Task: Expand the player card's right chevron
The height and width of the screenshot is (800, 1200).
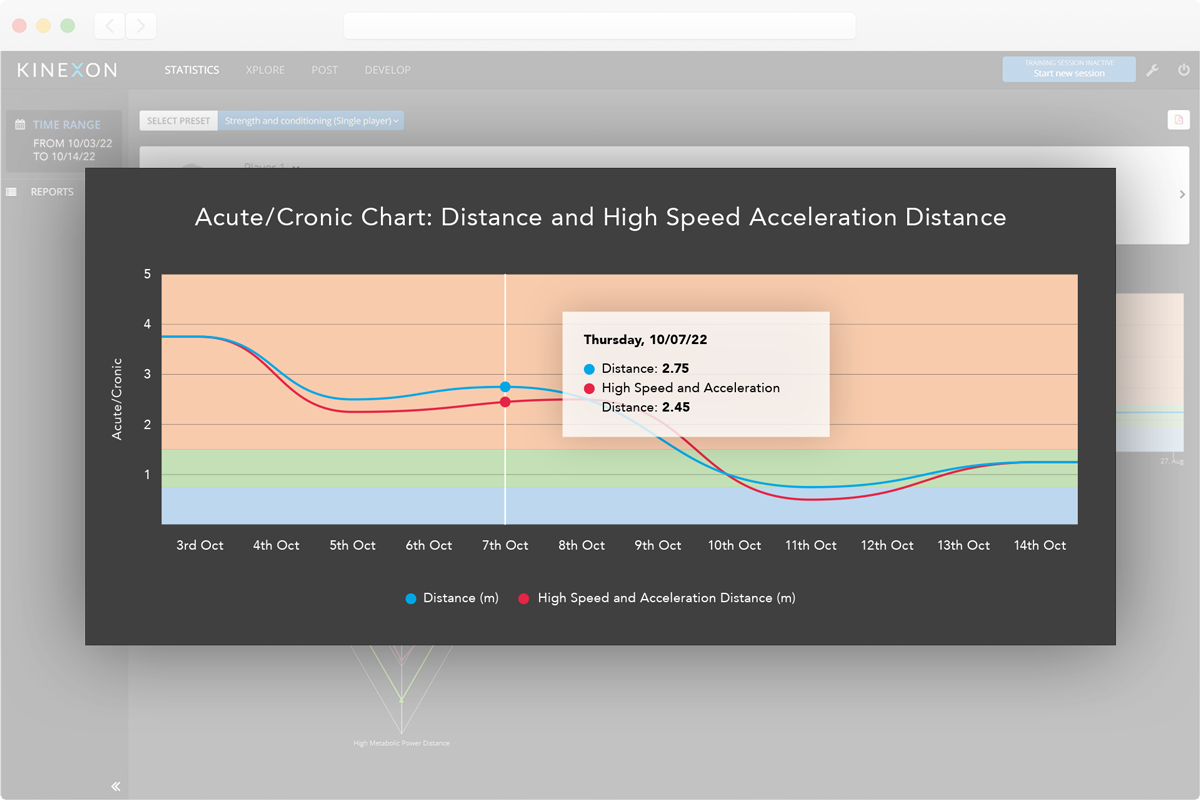Action: coord(1182,194)
